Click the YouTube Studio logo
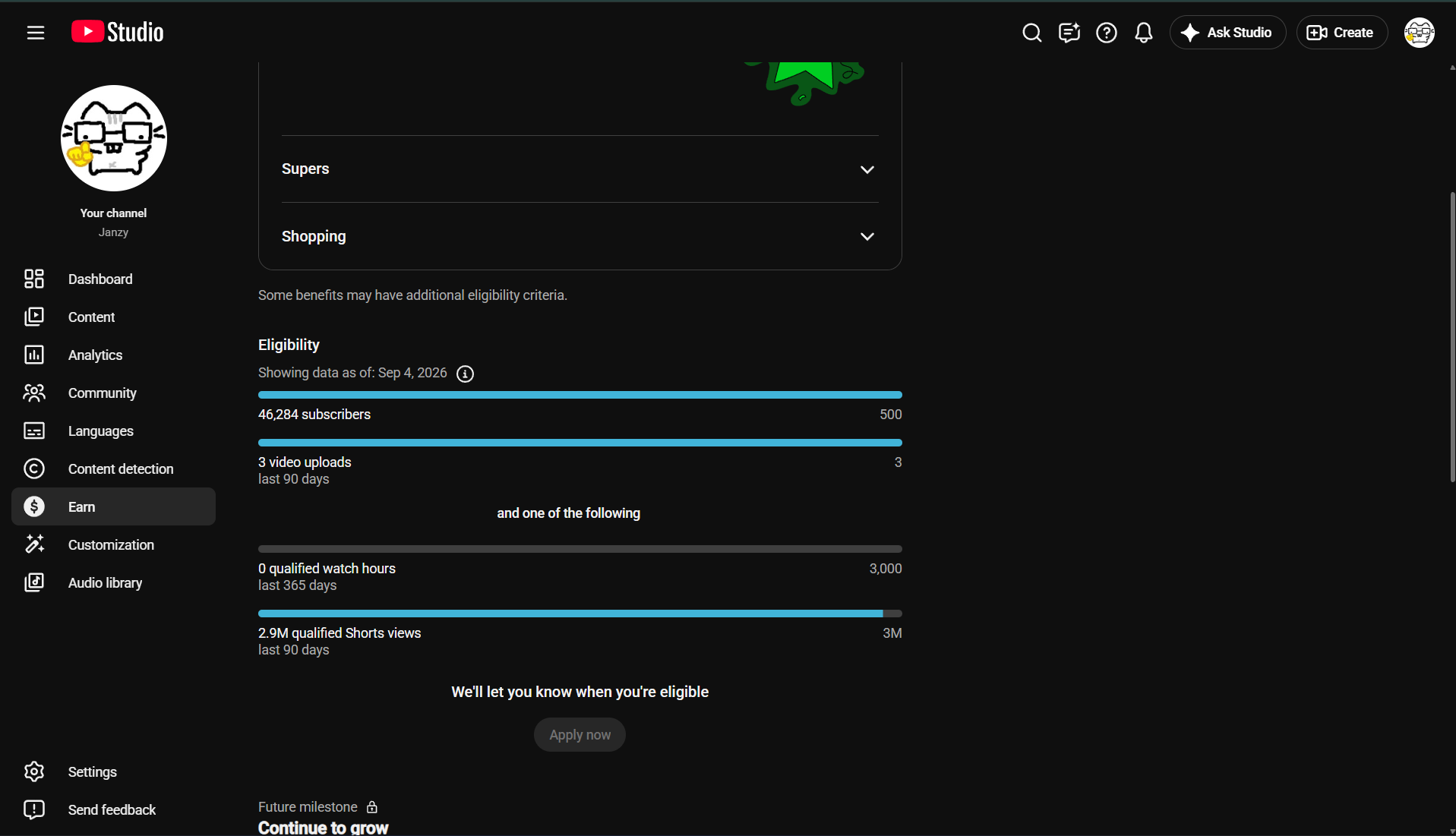 click(118, 32)
